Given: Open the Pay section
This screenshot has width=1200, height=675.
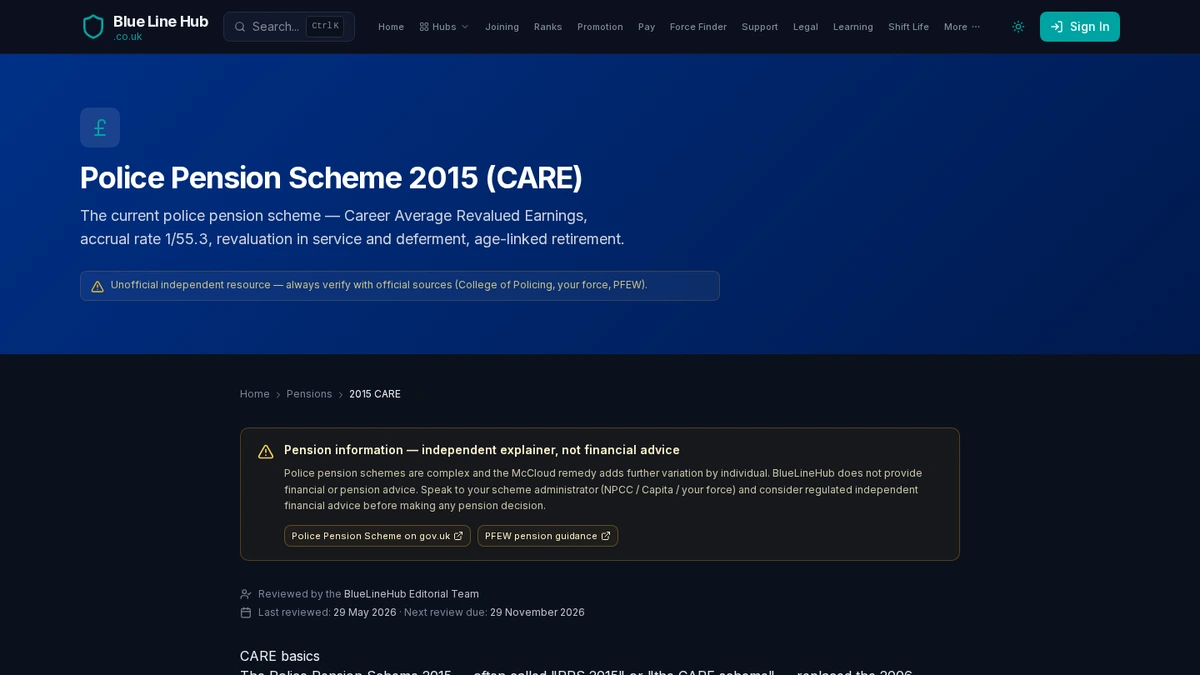Looking at the screenshot, I should pos(647,27).
